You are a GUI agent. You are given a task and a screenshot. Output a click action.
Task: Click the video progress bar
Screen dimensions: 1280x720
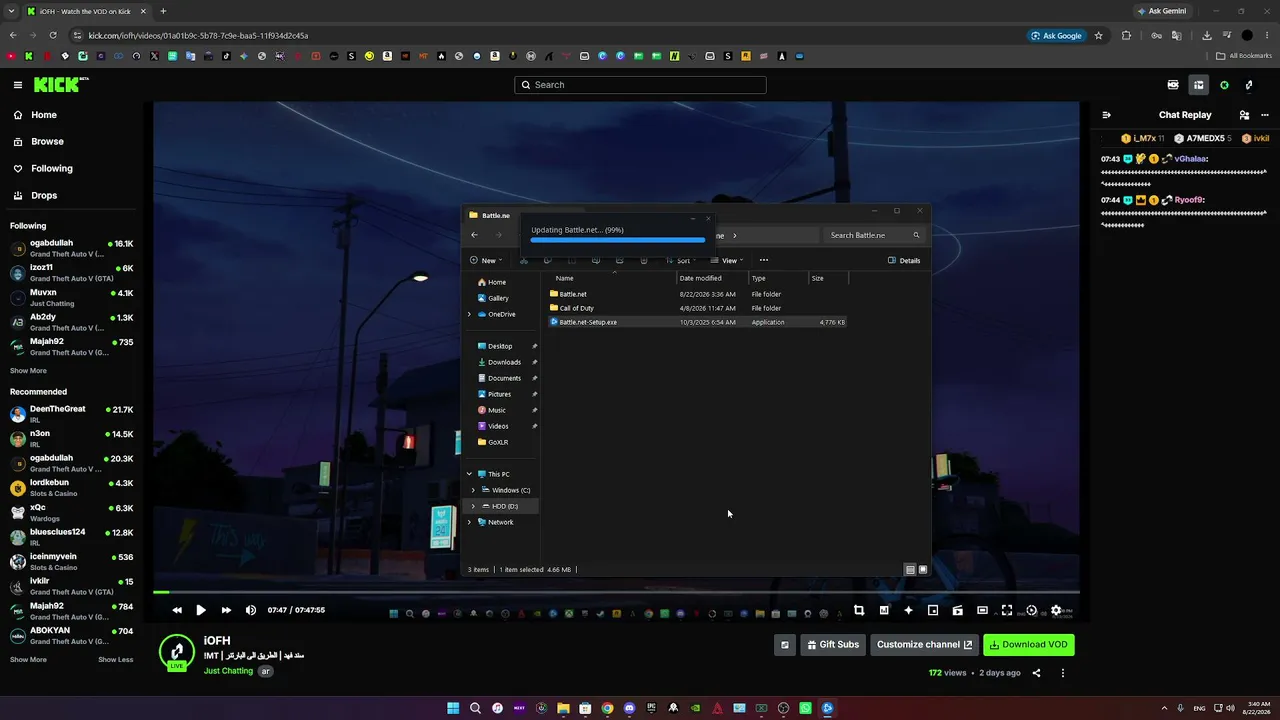[x=616, y=592]
